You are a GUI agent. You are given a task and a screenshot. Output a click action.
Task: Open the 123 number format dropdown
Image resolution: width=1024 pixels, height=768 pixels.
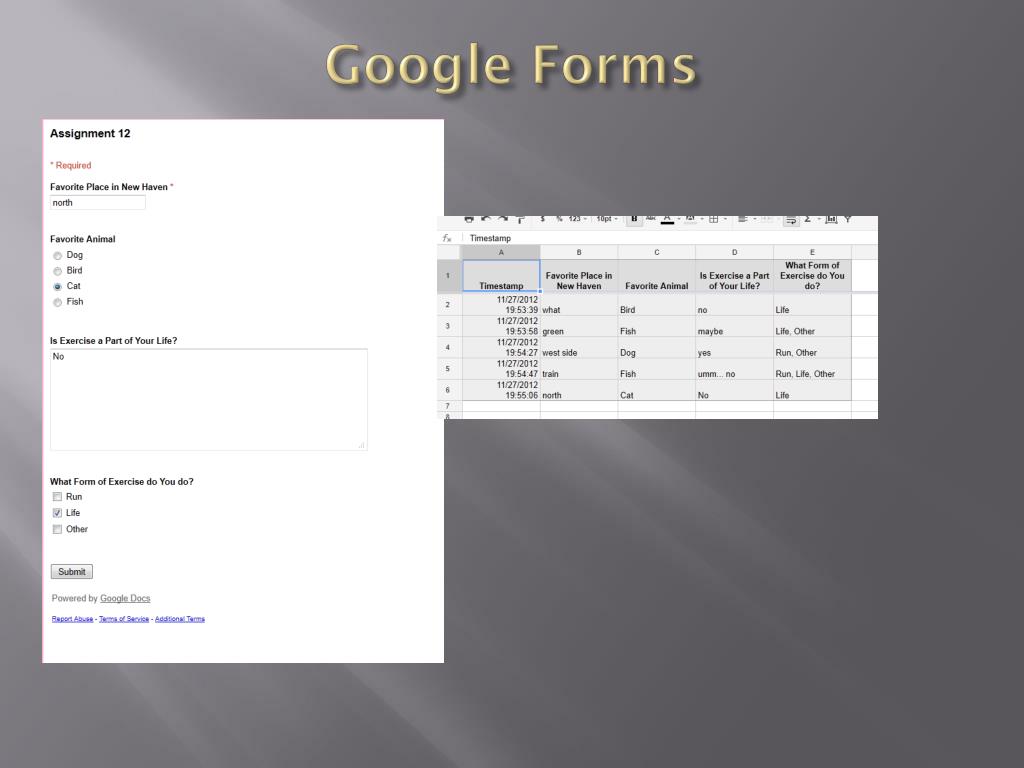point(577,219)
